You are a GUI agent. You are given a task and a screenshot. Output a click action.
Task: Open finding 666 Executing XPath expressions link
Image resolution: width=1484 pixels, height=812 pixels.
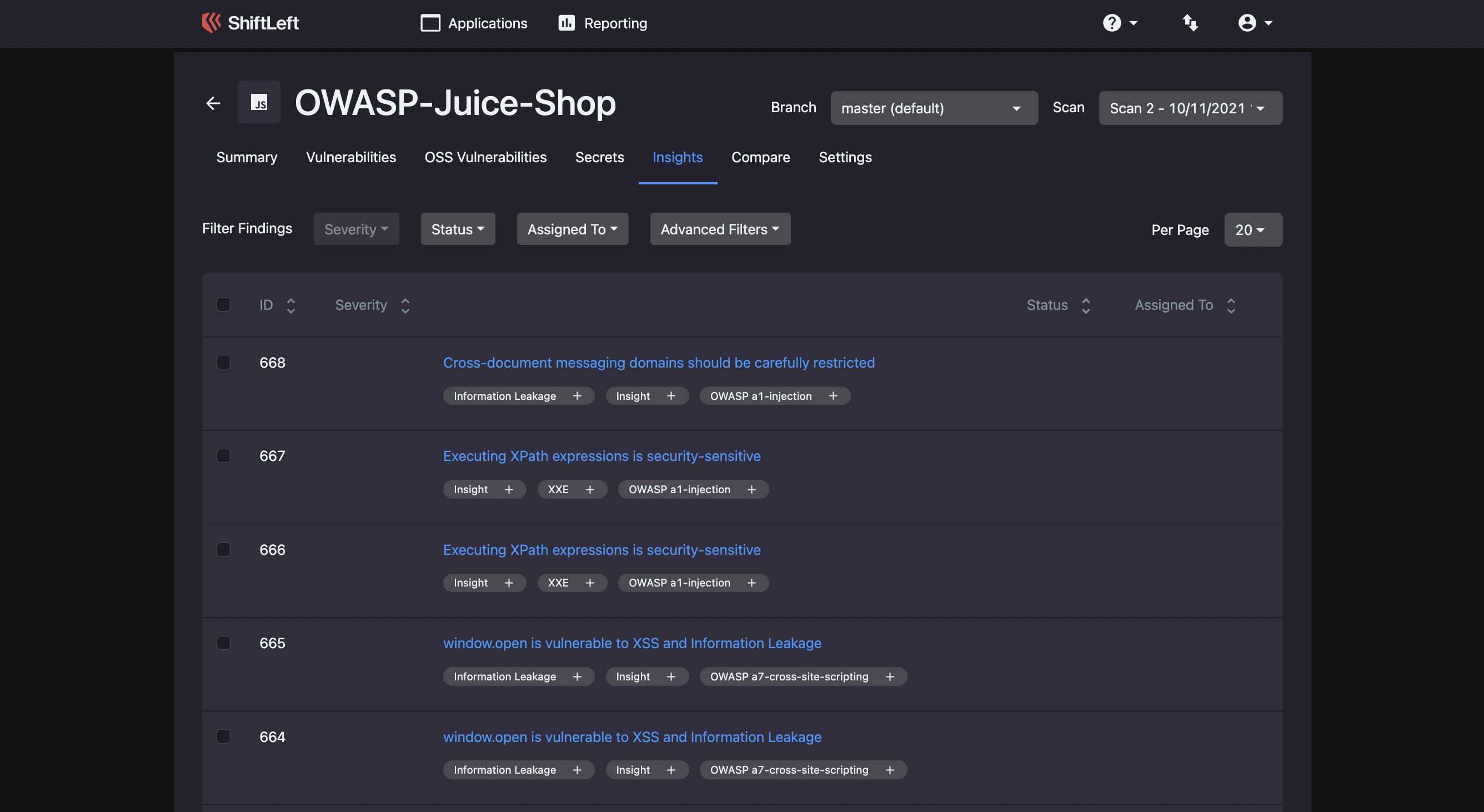pyautogui.click(x=601, y=550)
